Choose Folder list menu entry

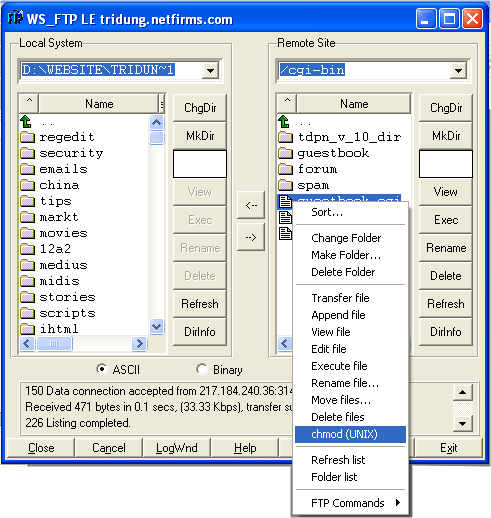click(x=351, y=477)
